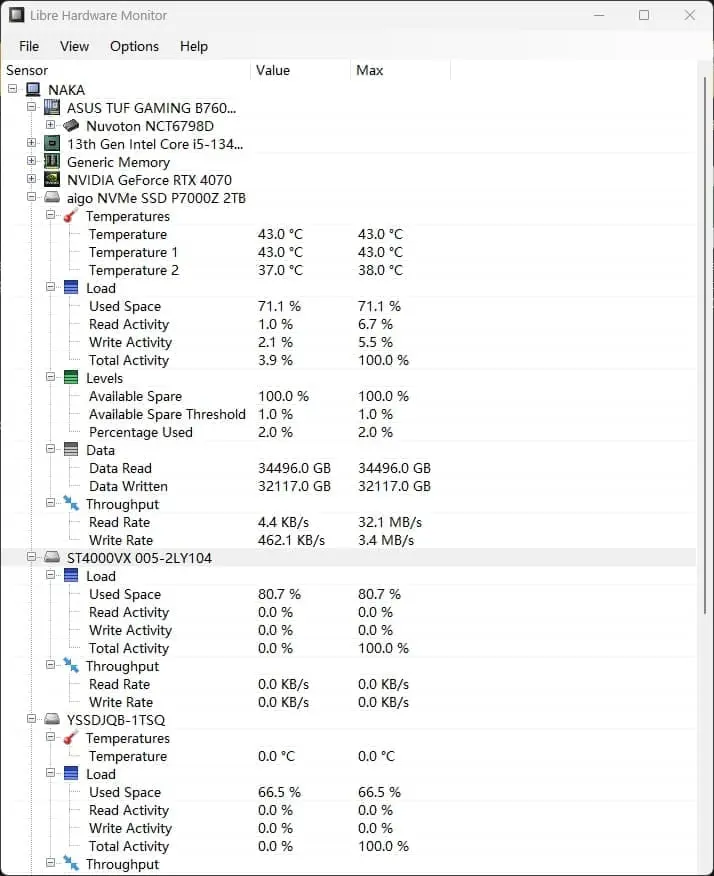Select the Data Read row

pos(349,468)
